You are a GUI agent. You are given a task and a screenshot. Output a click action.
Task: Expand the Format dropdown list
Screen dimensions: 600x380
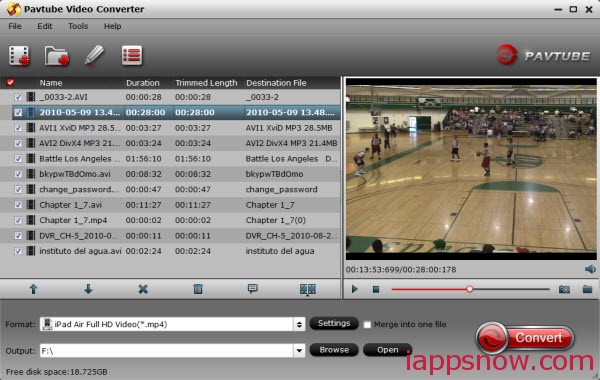pos(299,325)
